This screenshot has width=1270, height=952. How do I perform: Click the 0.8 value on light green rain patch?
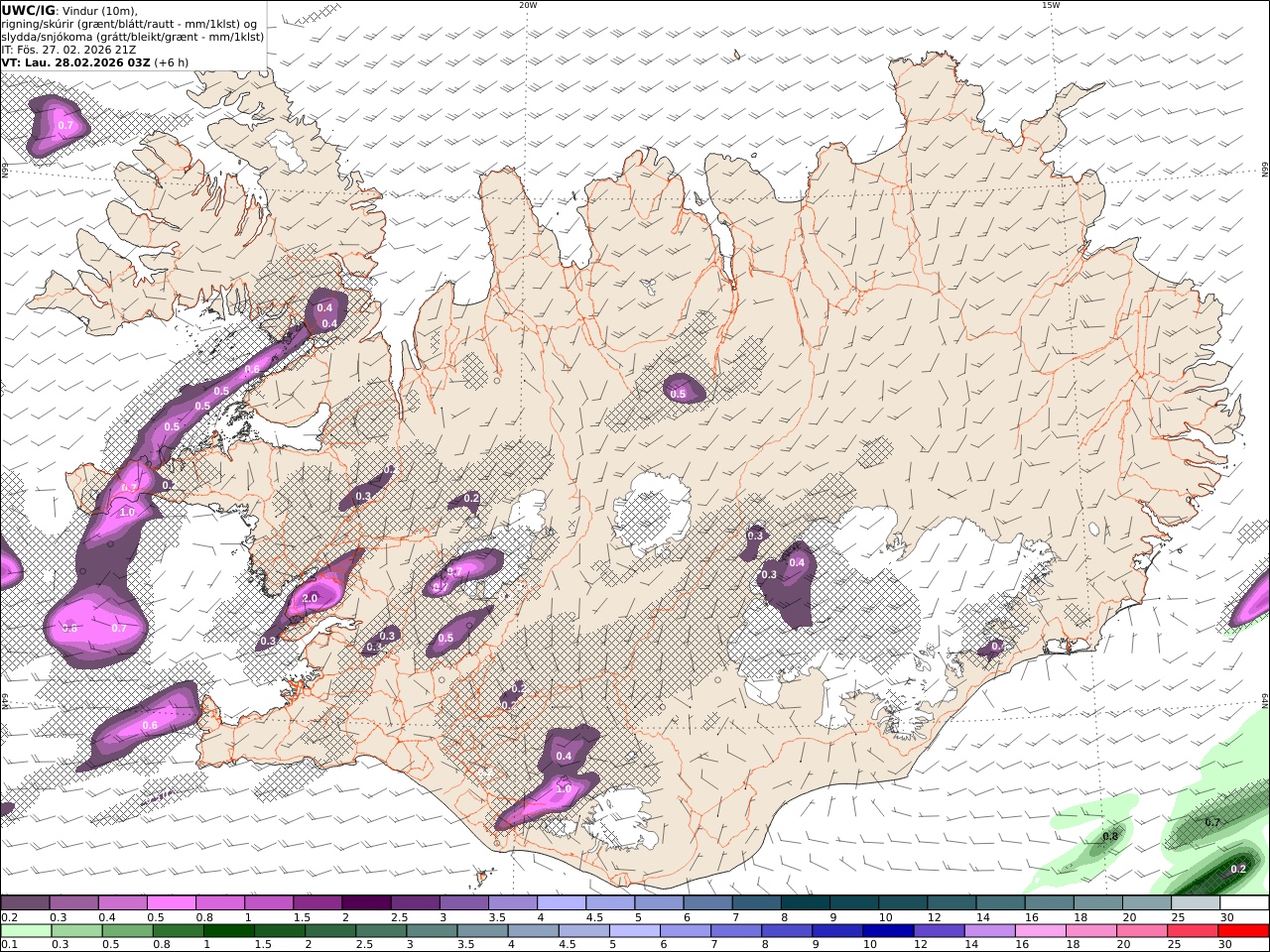(1110, 836)
